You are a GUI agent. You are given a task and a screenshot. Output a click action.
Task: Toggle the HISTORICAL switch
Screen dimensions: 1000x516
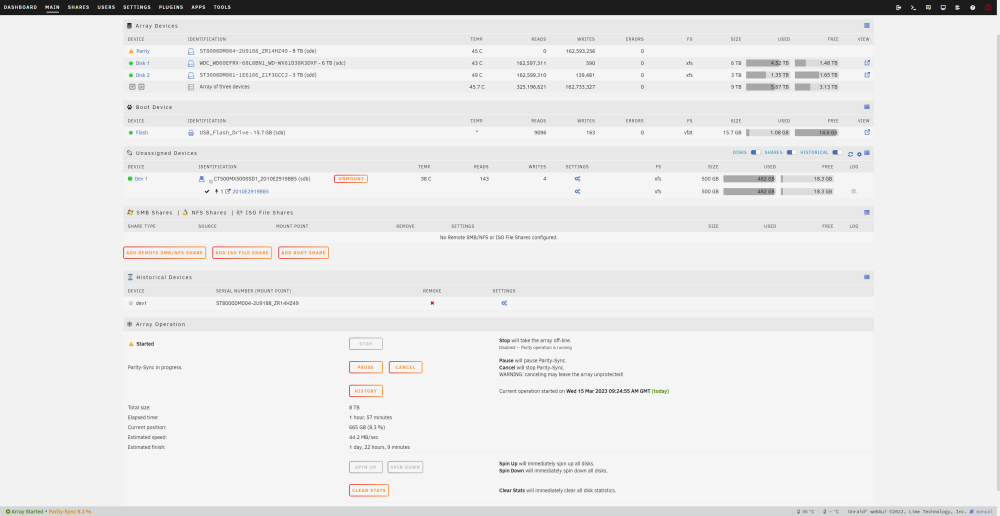coord(837,152)
